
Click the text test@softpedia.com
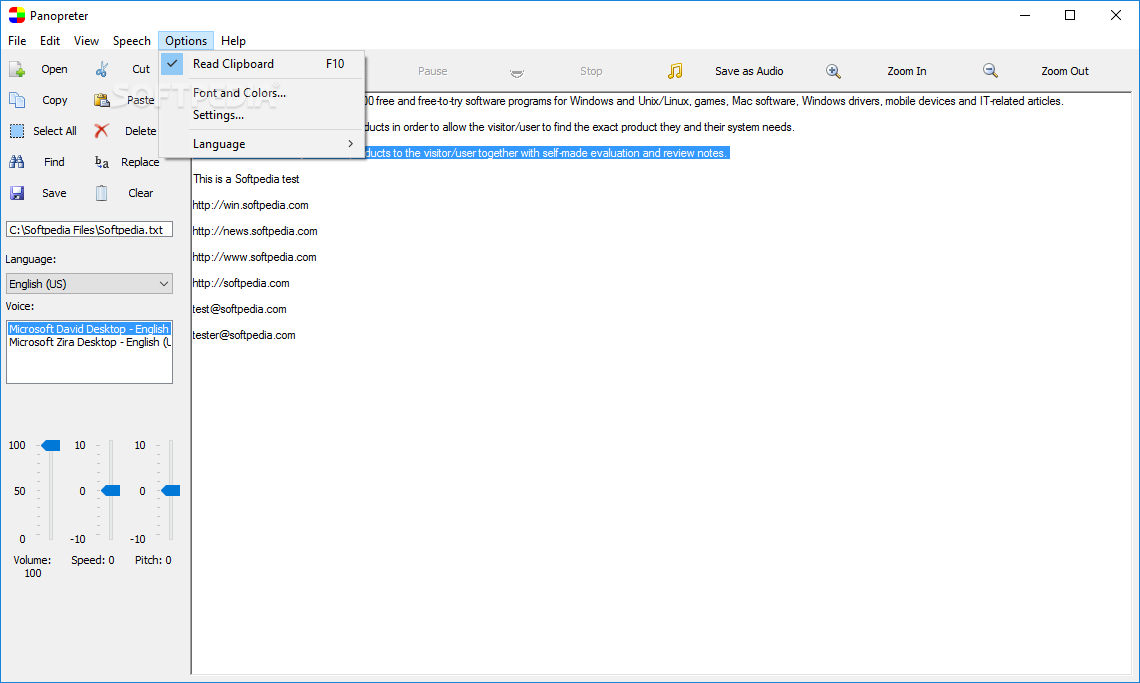pyautogui.click(x=239, y=309)
